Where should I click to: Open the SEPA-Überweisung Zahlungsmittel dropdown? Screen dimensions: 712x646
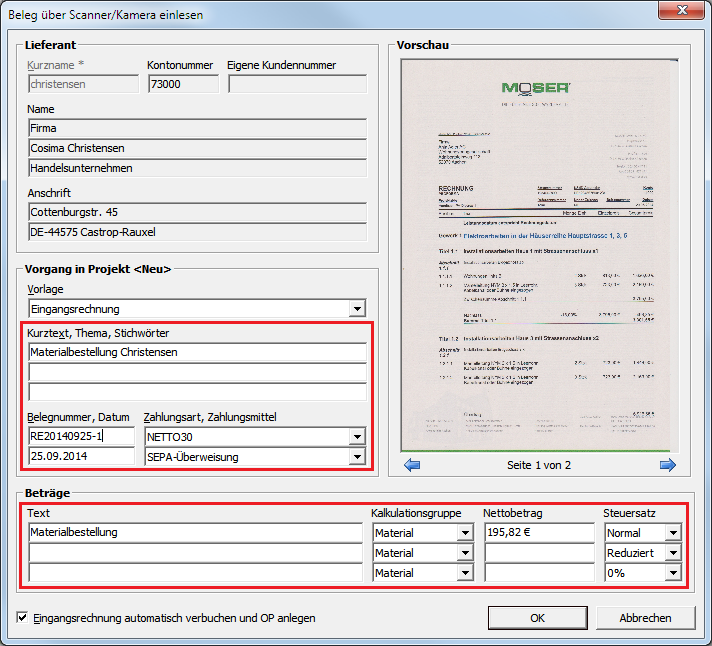[357, 456]
